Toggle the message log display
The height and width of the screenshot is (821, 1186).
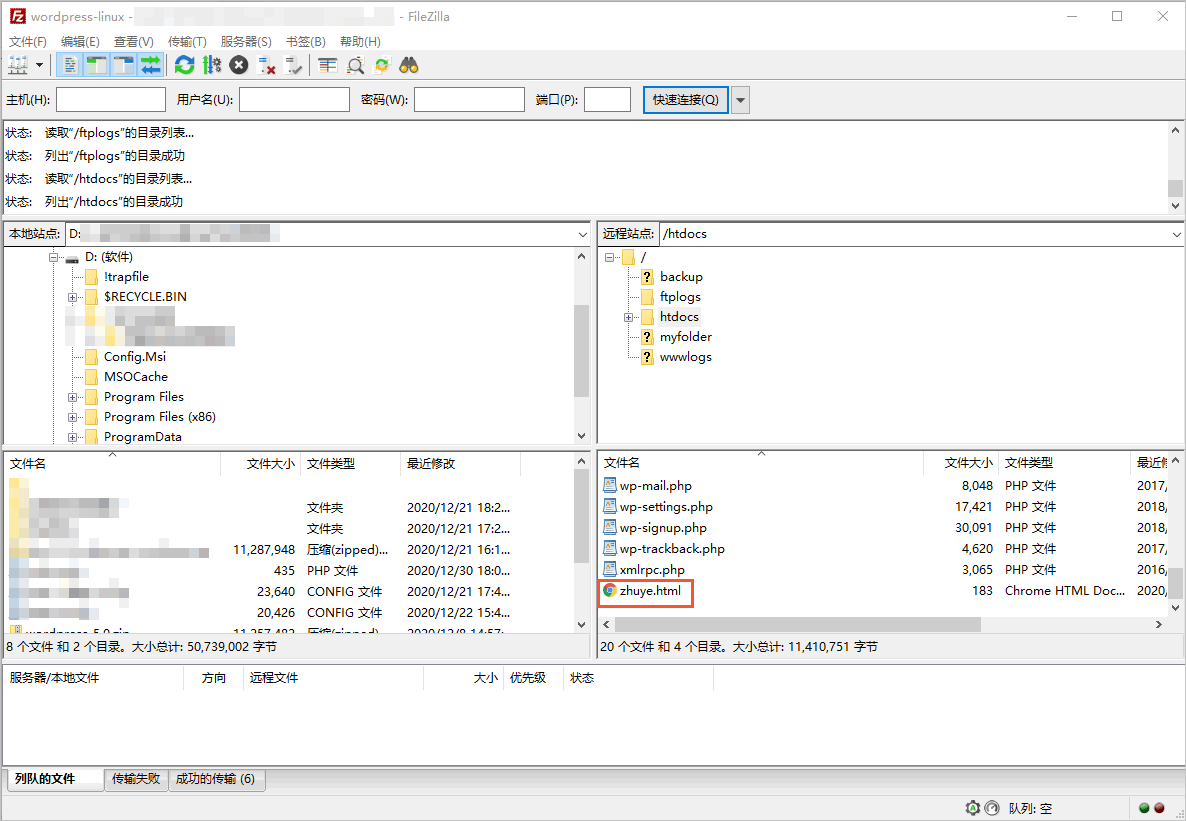[69, 66]
